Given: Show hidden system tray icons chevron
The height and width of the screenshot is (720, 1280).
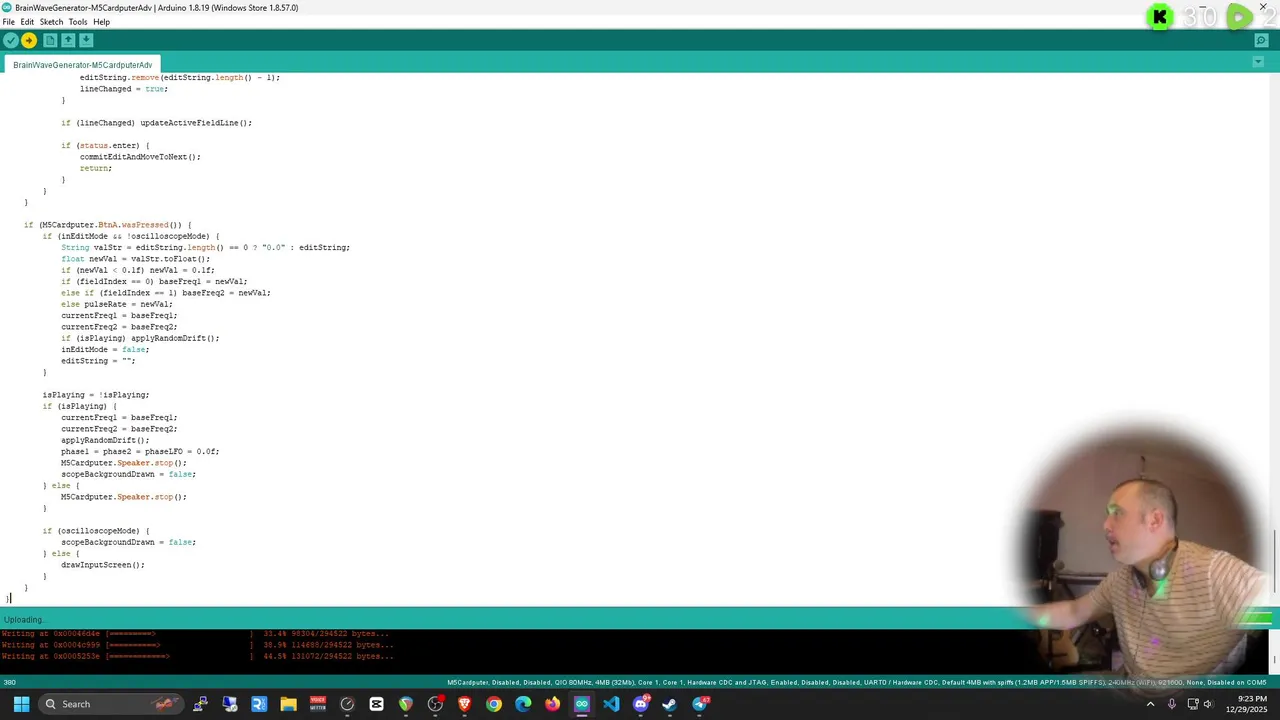Looking at the screenshot, I should coord(1150,704).
